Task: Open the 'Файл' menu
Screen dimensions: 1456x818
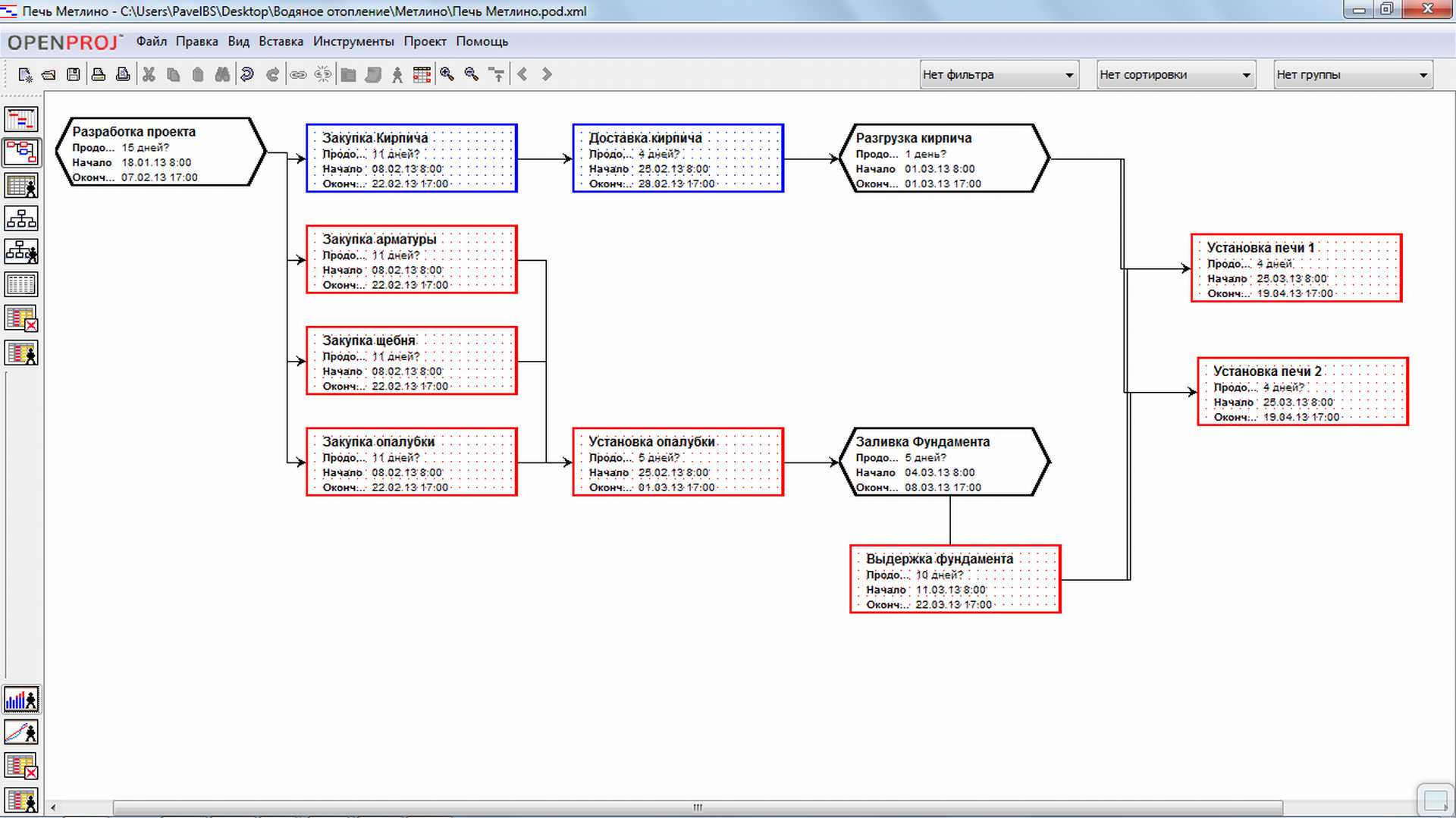Action: tap(151, 42)
